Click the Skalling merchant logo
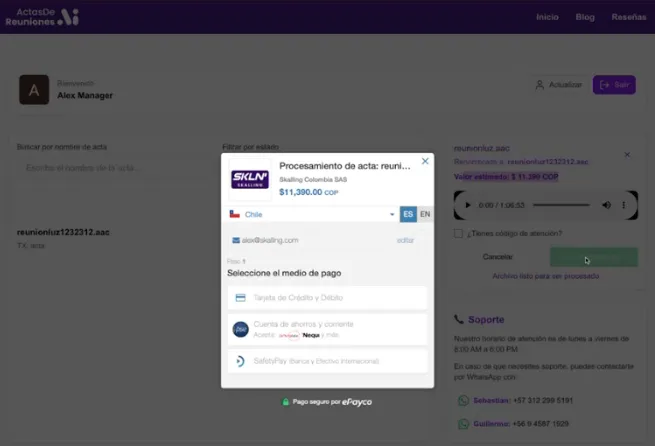 (x=250, y=180)
